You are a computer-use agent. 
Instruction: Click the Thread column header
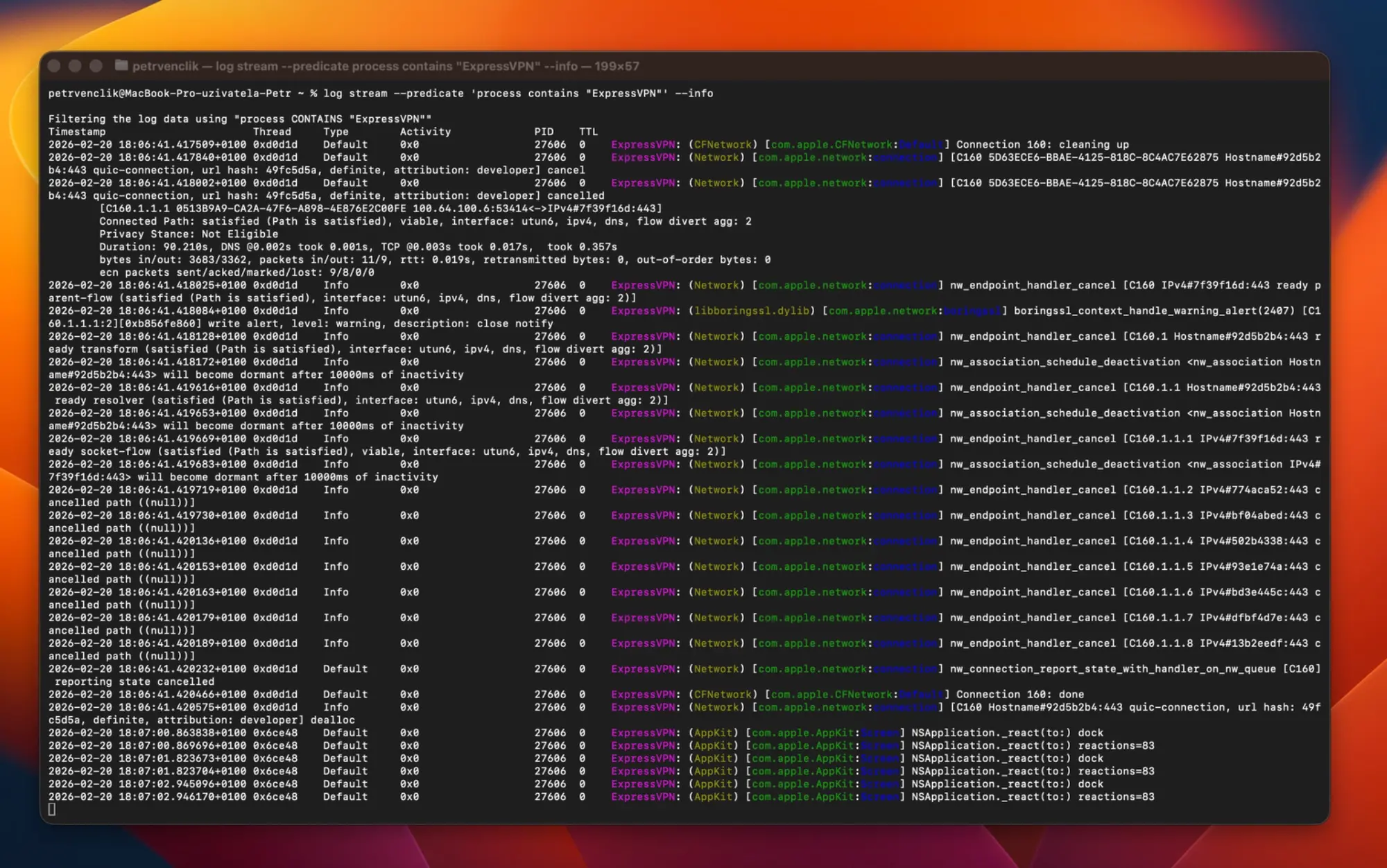[x=272, y=132]
